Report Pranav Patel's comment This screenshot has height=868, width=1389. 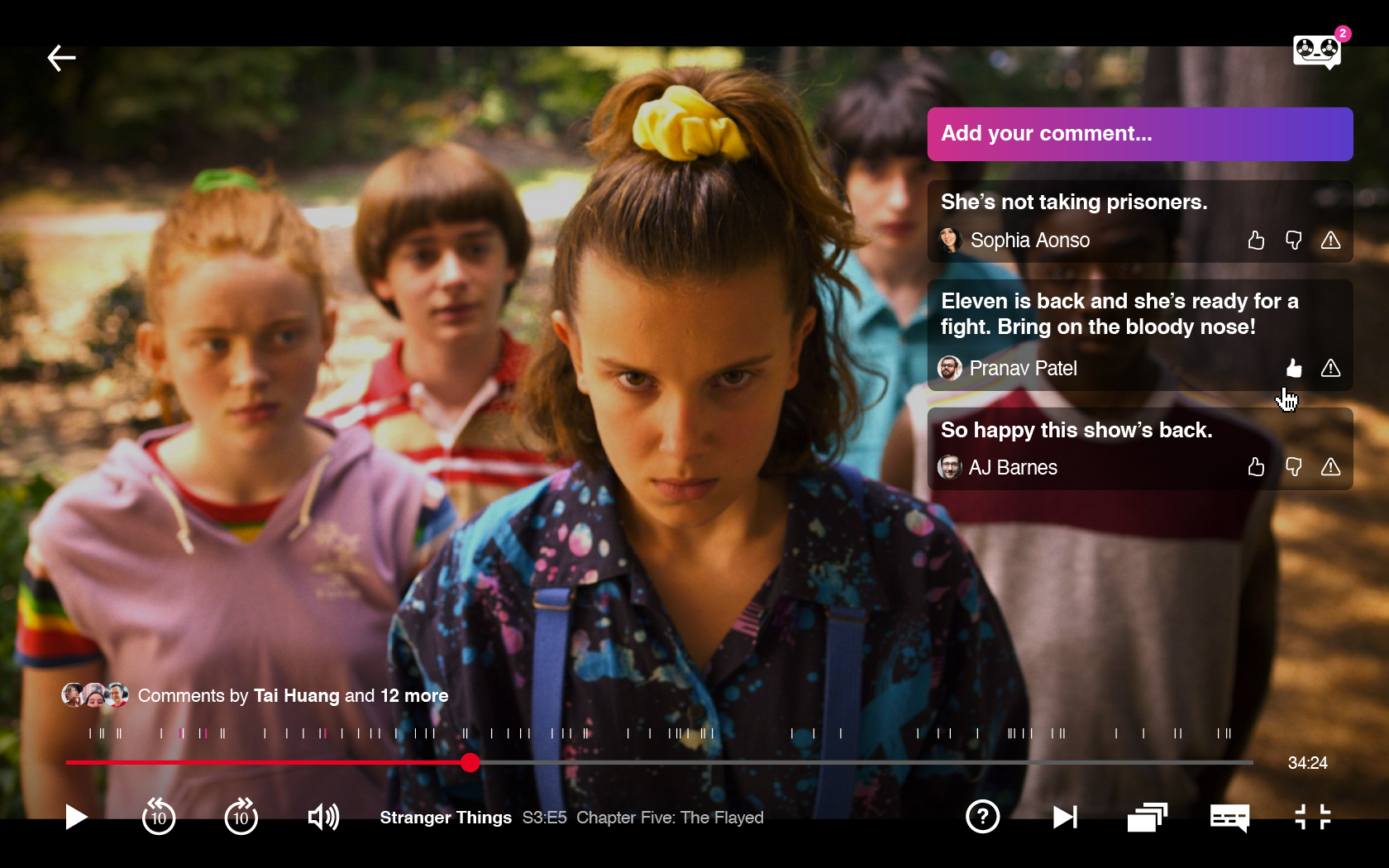click(1330, 368)
